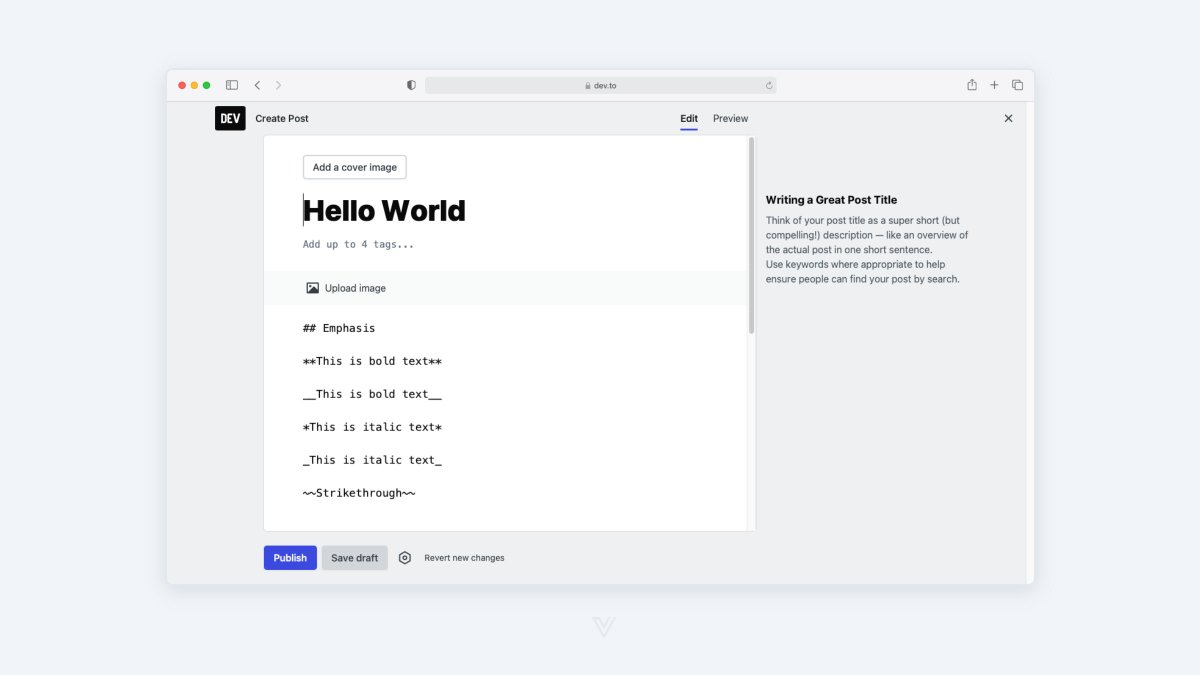Toggle the Safari sidebar icon
The width and height of the screenshot is (1200, 675).
tap(231, 85)
